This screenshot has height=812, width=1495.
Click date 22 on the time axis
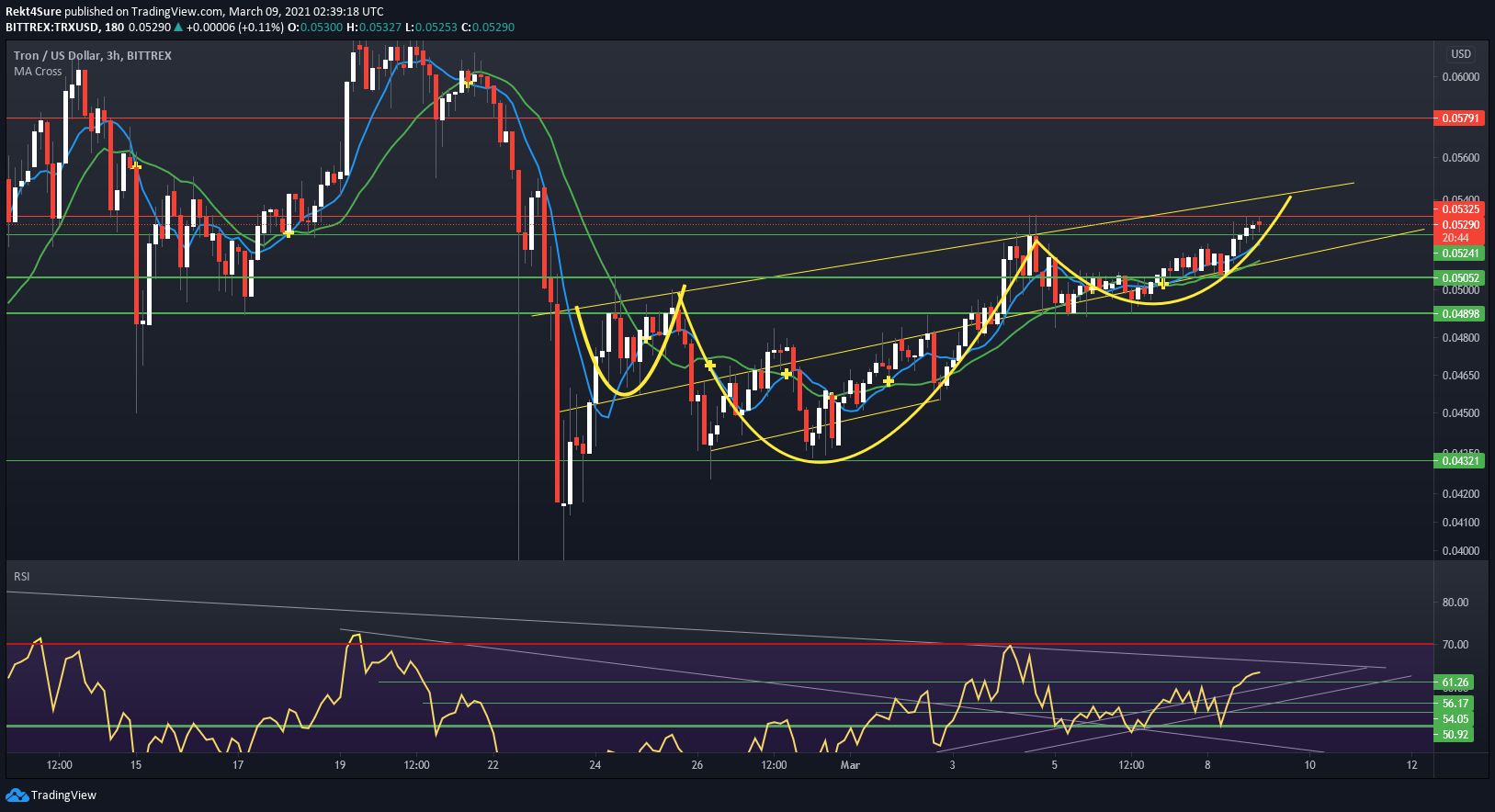tap(493, 764)
